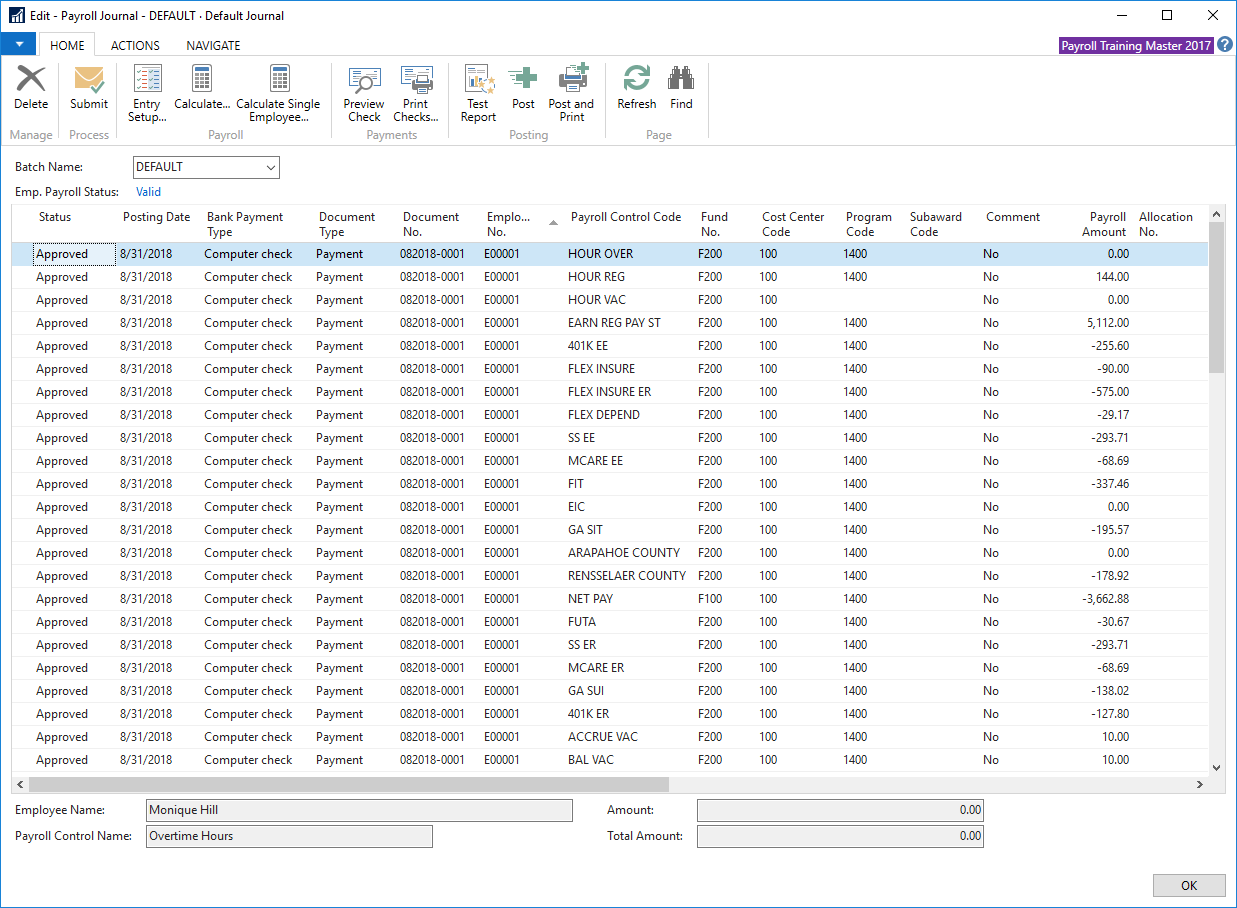Screen dimensions: 1237x908
Task: Switch to the ACTIONS tab
Action: click(x=135, y=45)
